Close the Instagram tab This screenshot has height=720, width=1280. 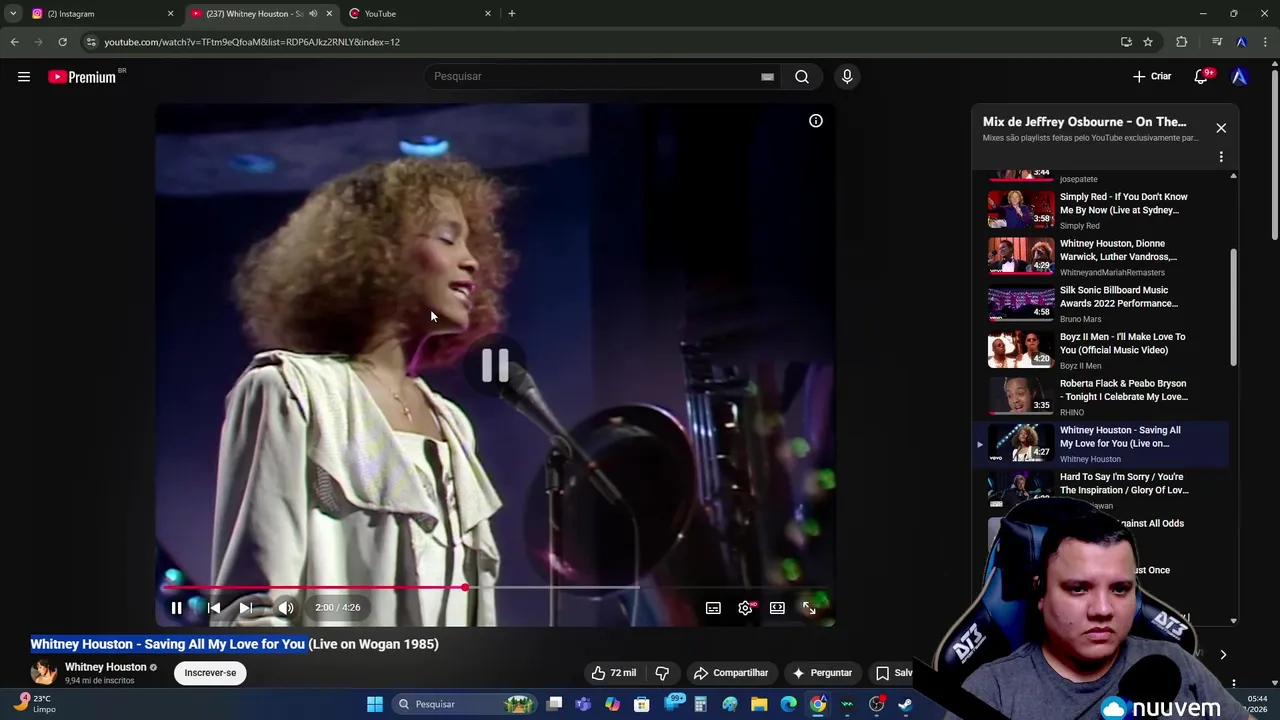pyautogui.click(x=170, y=14)
